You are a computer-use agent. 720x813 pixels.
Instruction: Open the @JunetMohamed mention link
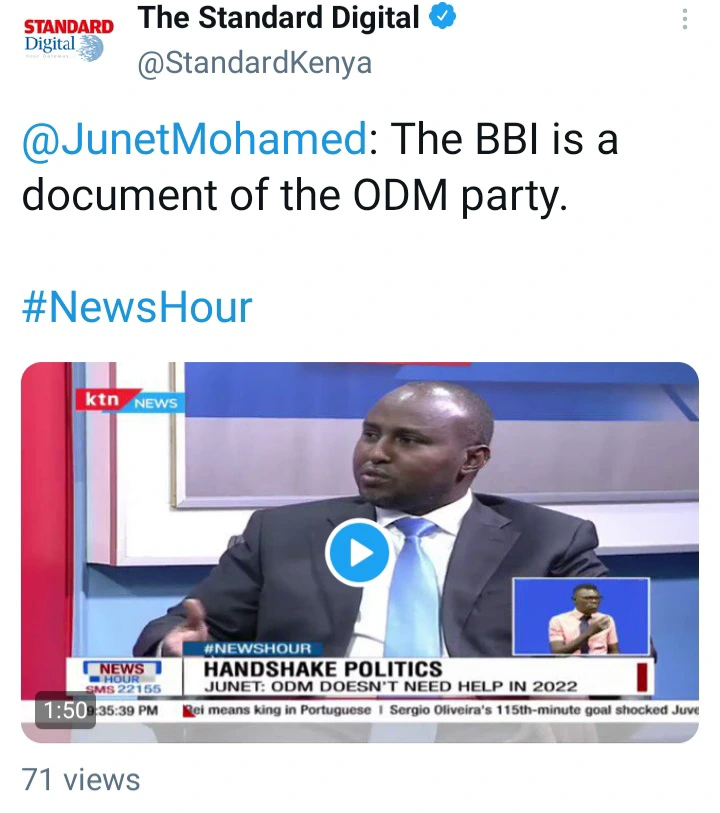[x=195, y=139]
